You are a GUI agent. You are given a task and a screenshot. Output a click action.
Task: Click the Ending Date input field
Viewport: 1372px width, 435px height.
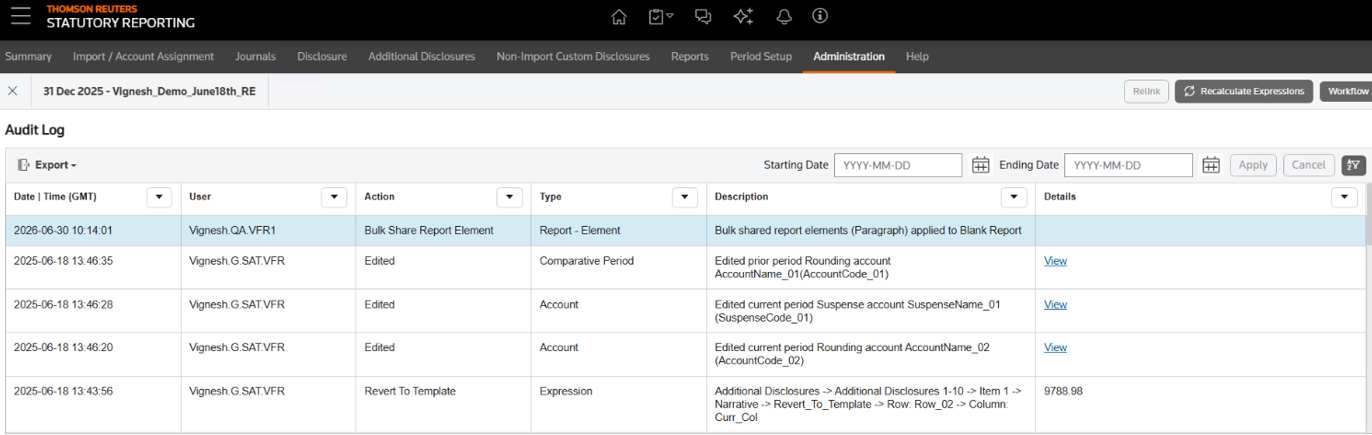point(1128,165)
